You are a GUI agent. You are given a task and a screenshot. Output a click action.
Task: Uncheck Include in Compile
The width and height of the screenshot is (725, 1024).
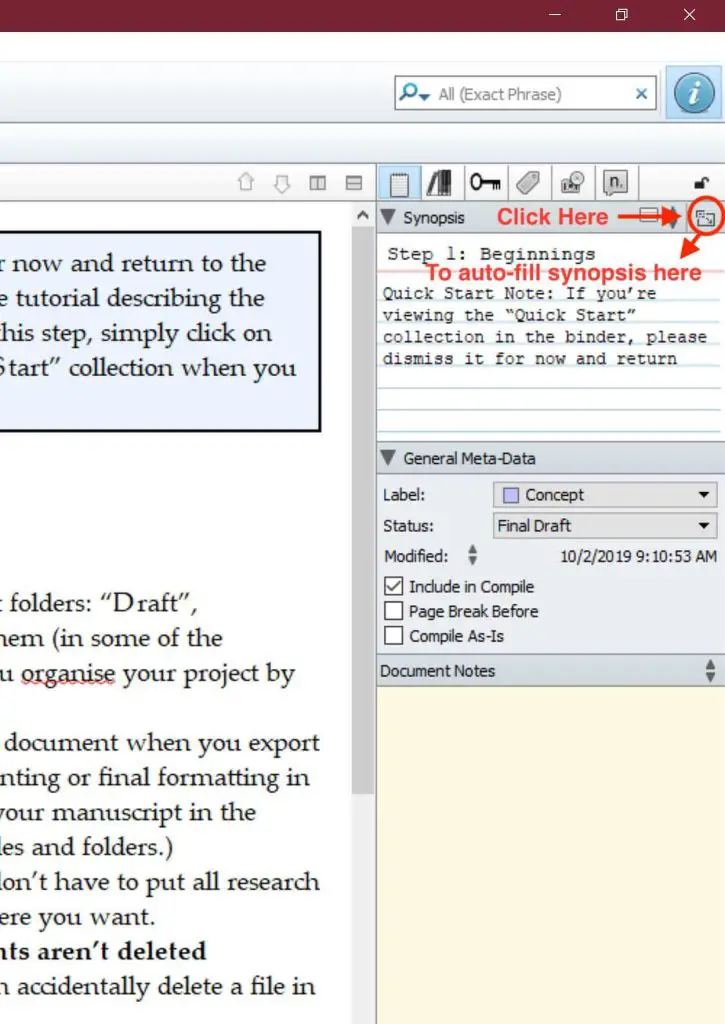click(x=394, y=586)
